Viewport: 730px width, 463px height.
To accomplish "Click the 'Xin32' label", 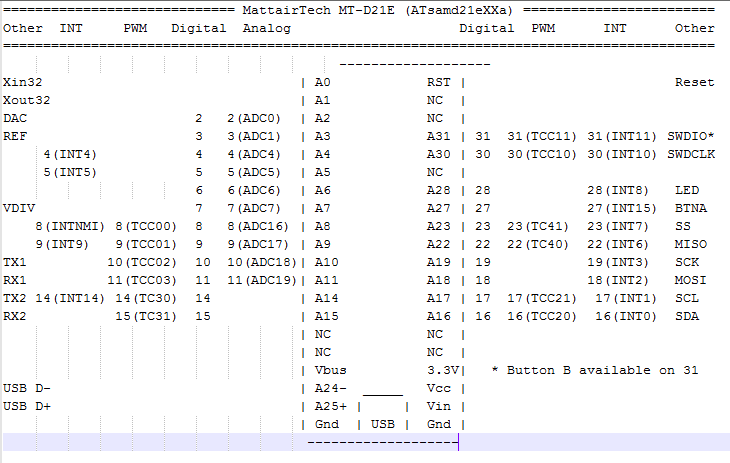I will [22, 82].
